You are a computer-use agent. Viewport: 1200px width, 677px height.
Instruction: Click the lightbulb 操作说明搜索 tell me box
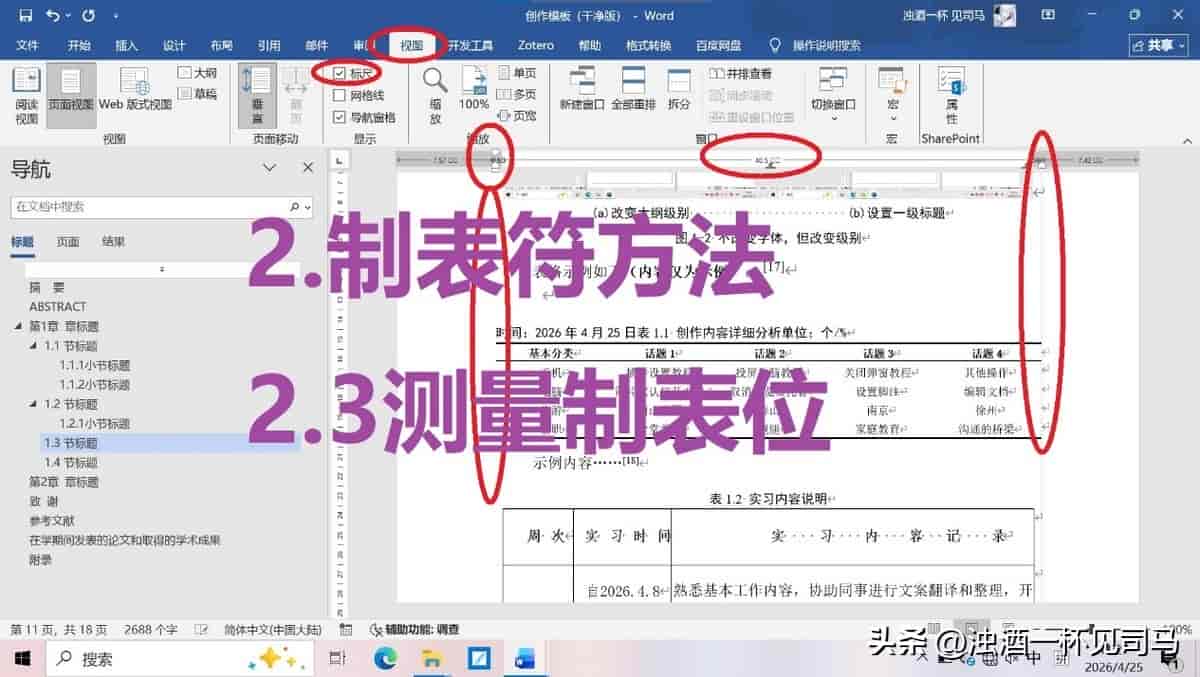814,46
